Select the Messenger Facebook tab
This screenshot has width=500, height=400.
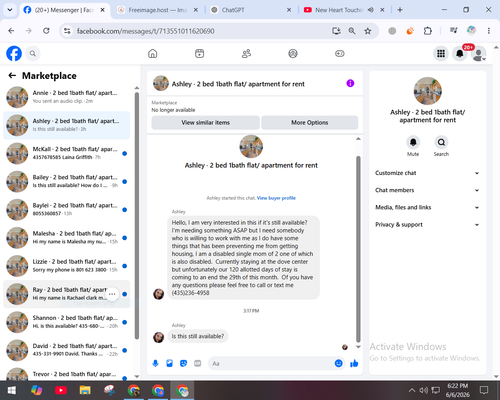coord(64,10)
